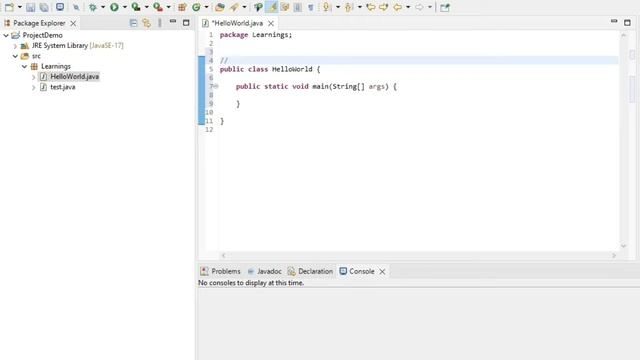Expand the JRE System Library node
Screen dimensions: 640x360
click(16, 46)
